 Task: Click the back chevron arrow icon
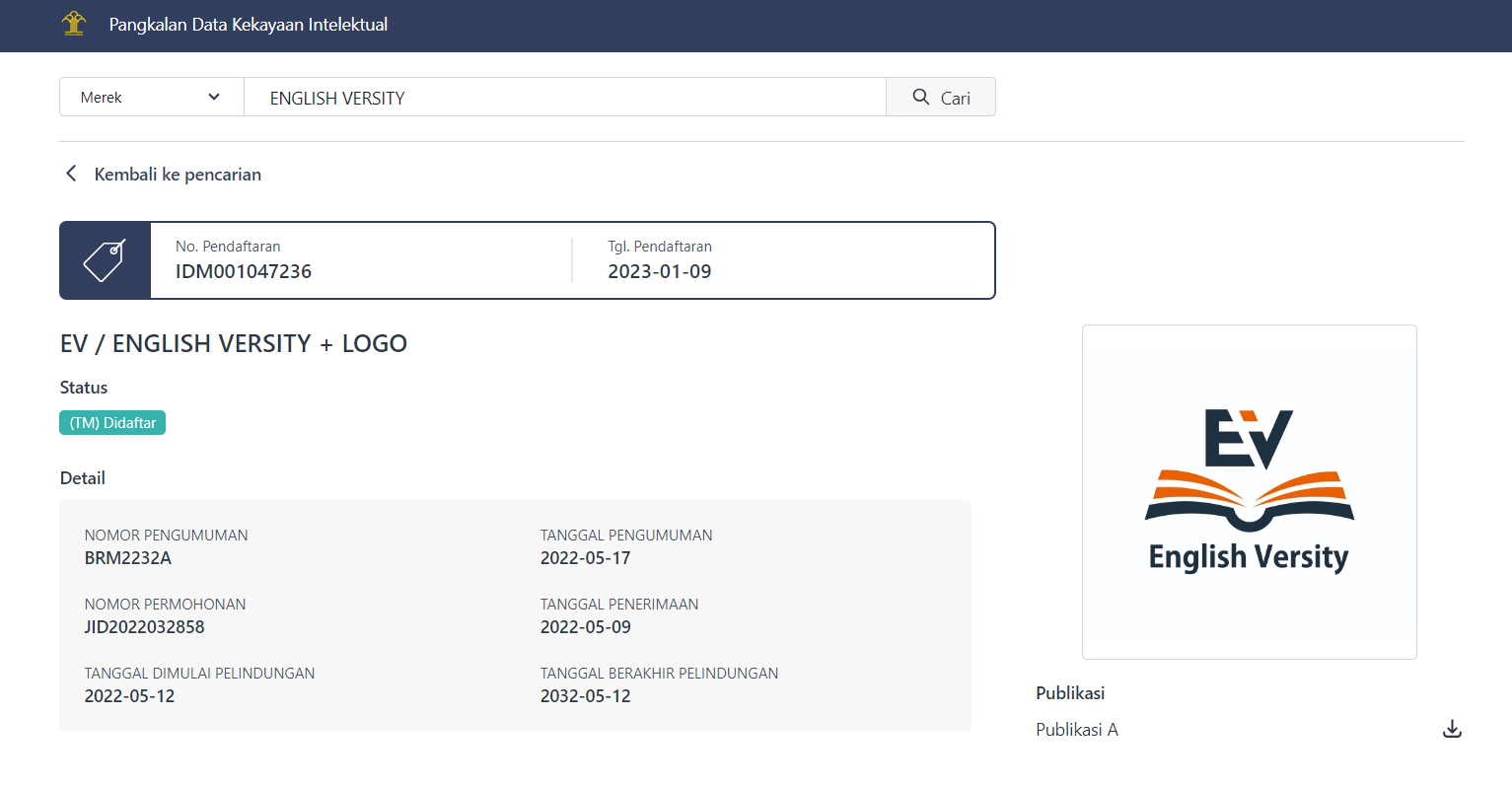[71, 174]
